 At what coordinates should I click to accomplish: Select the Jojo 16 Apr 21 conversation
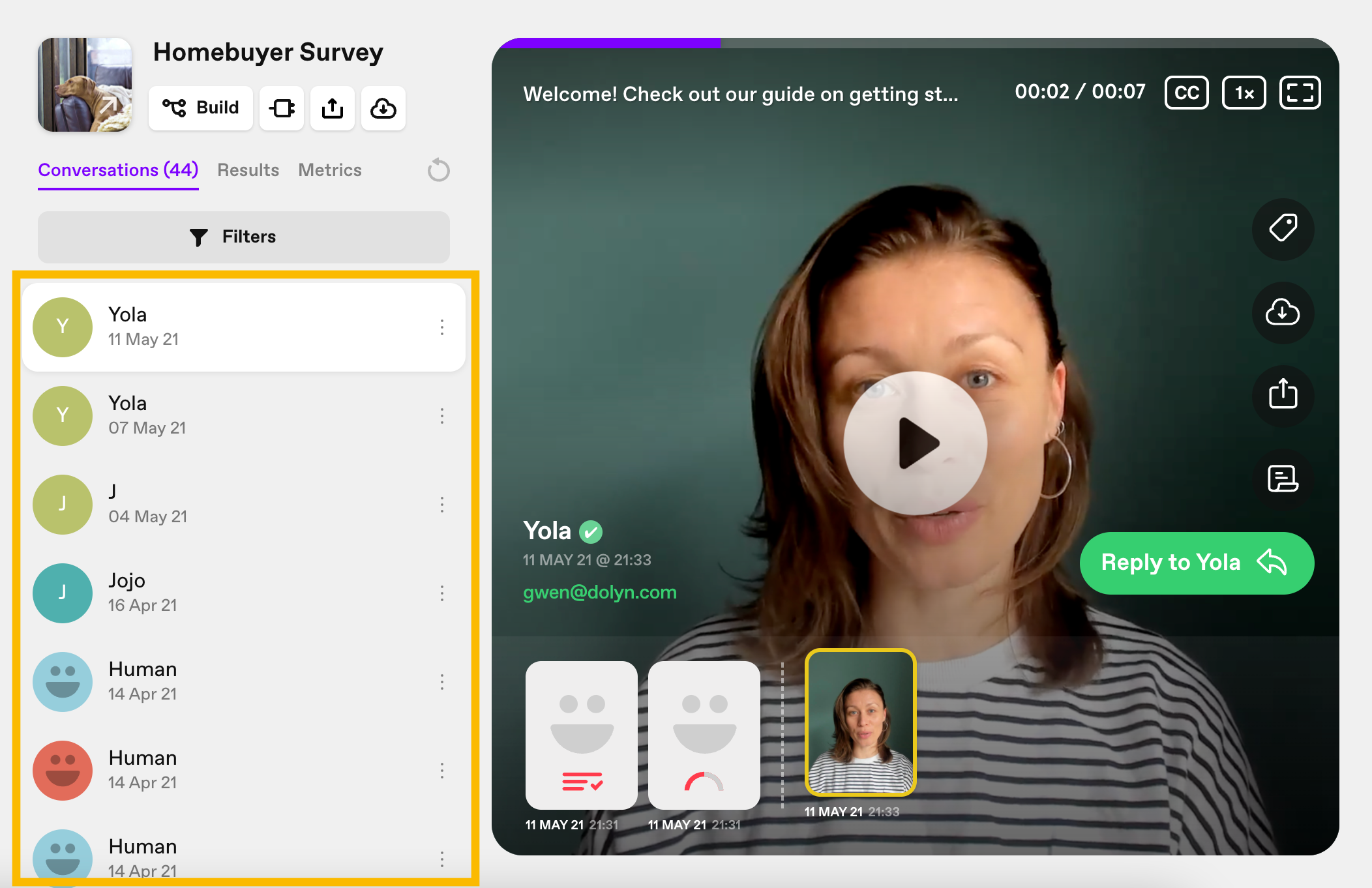click(x=244, y=593)
